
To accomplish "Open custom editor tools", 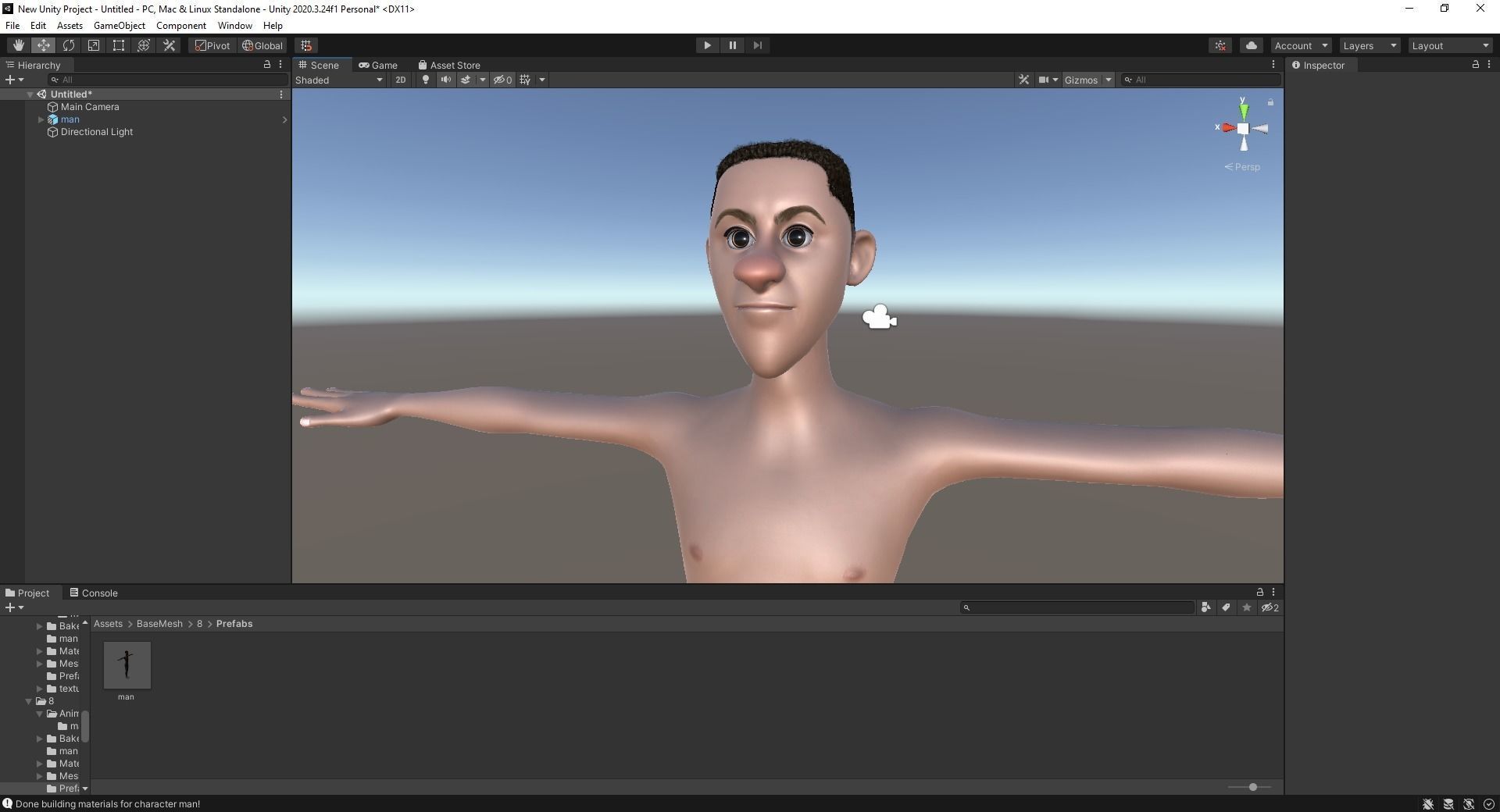I will [169, 45].
